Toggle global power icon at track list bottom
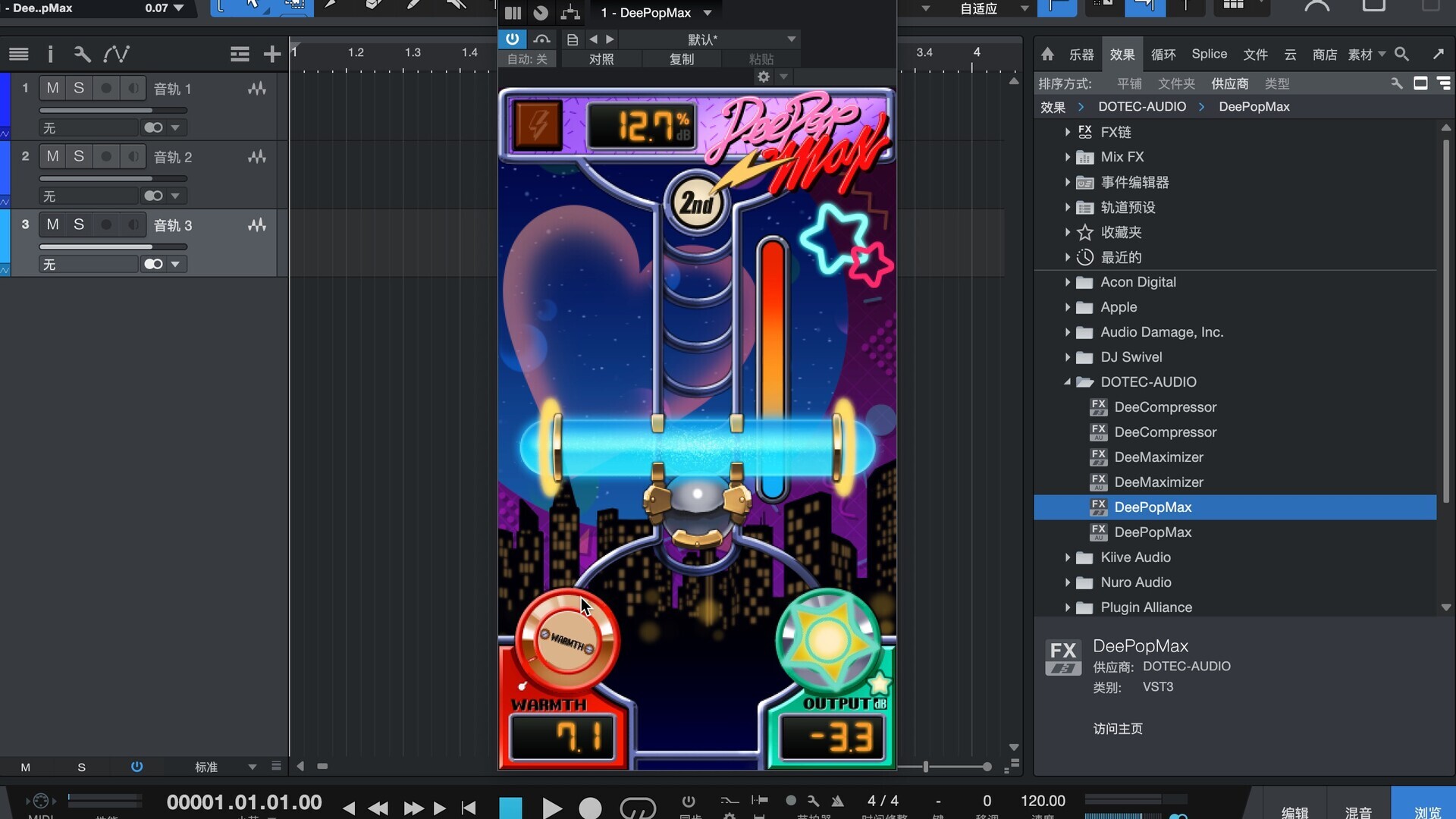 136,767
